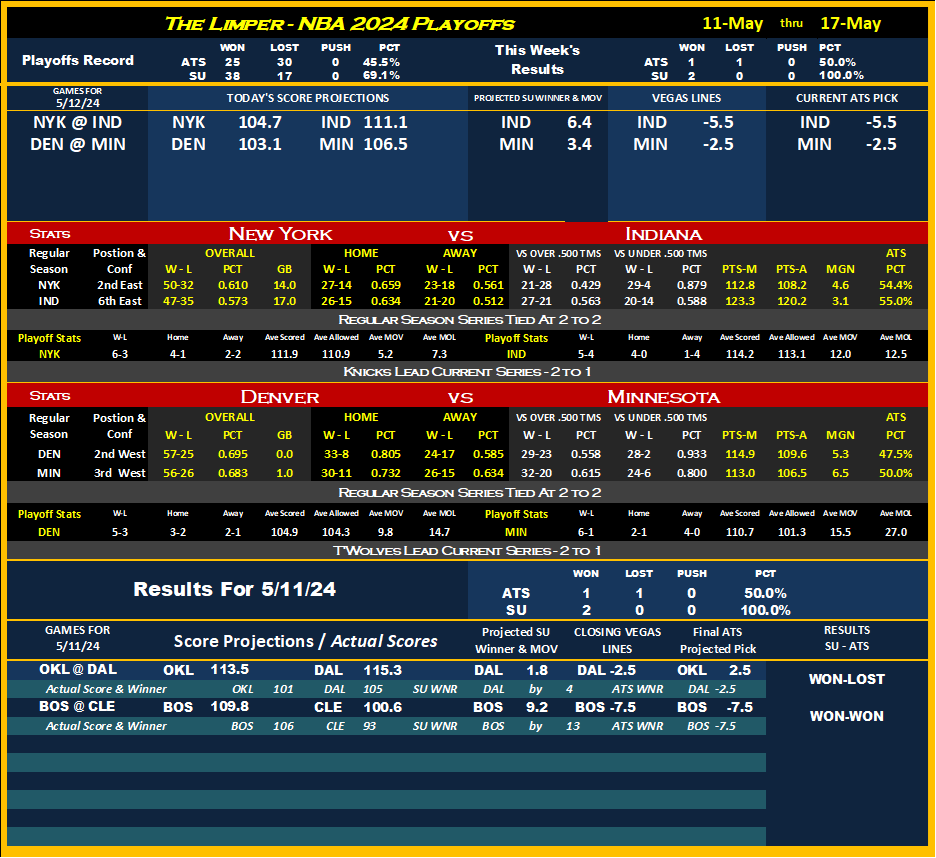Select IND overall record "47-35"

(x=178, y=302)
